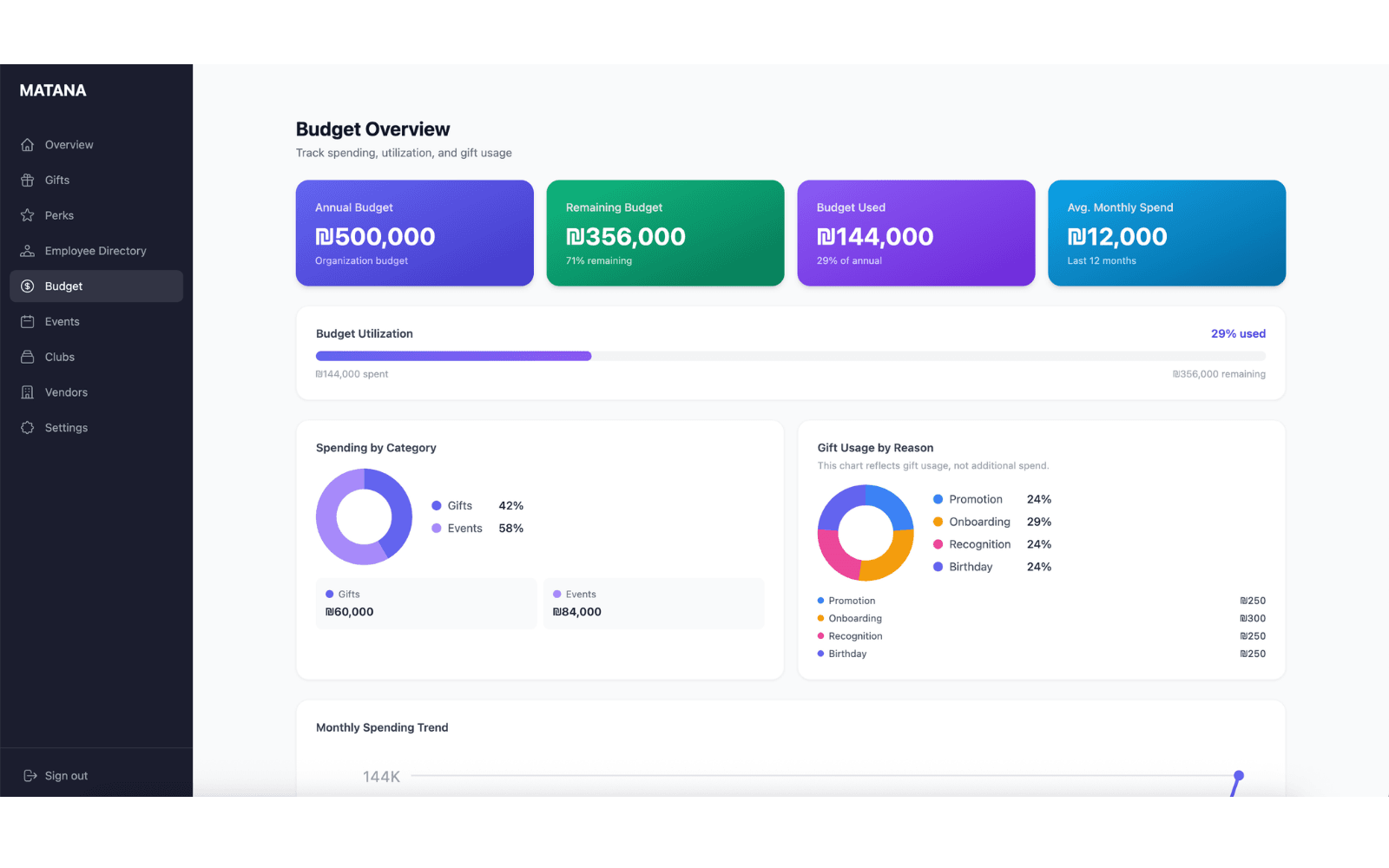This screenshot has height=868, width=1389.
Task: Click the Vendors building icon
Action: pos(28,391)
